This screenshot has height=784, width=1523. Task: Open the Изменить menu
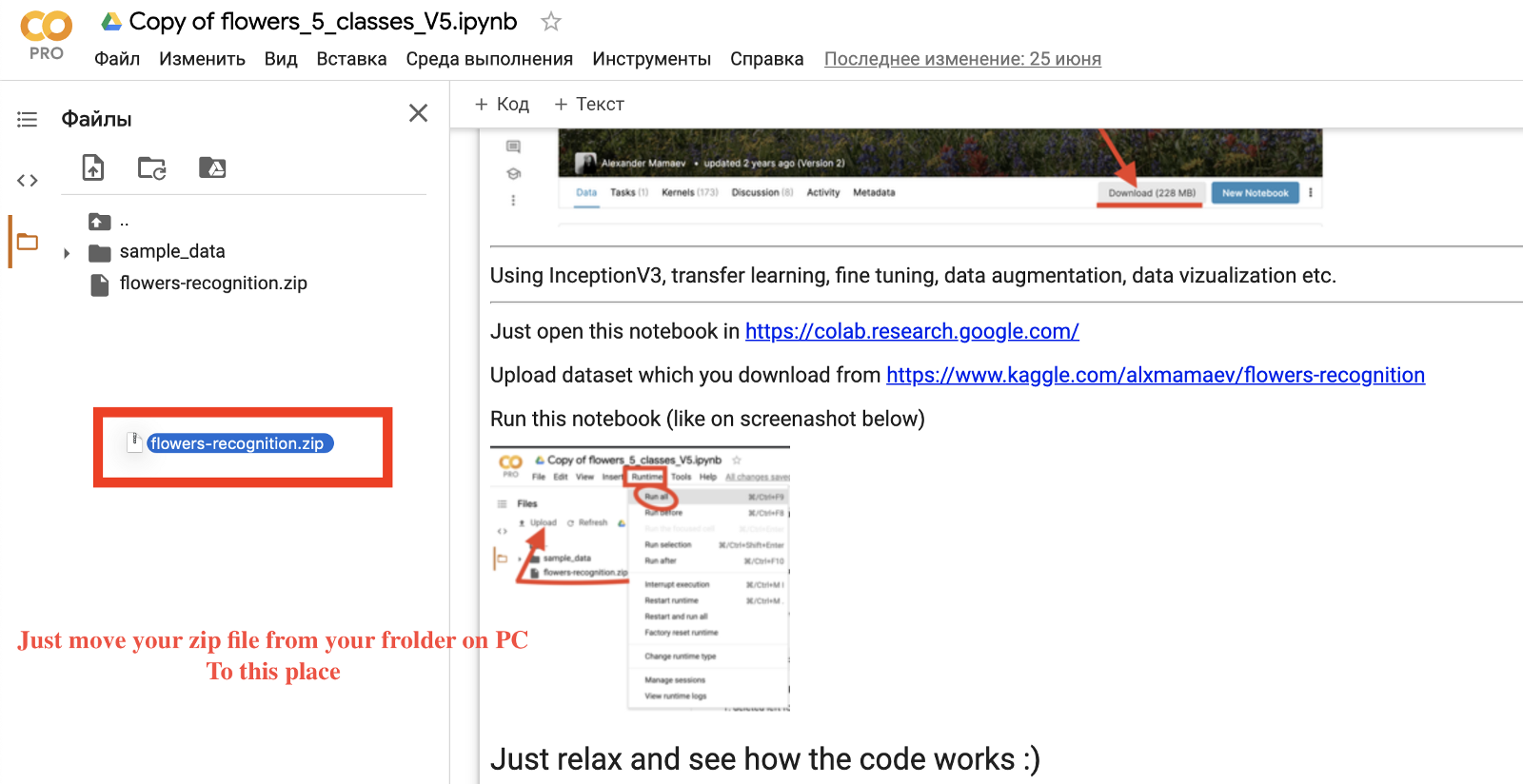pyautogui.click(x=202, y=59)
